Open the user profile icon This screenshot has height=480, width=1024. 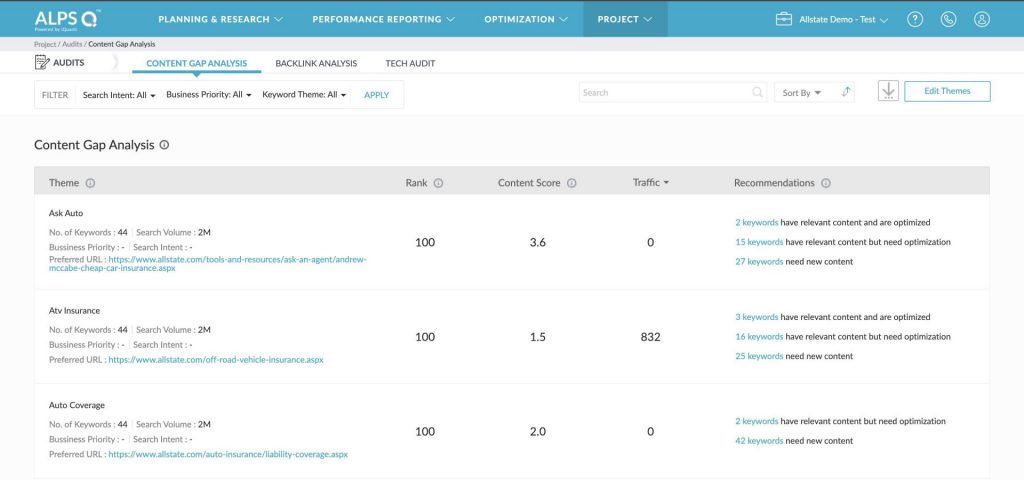[x=982, y=19]
